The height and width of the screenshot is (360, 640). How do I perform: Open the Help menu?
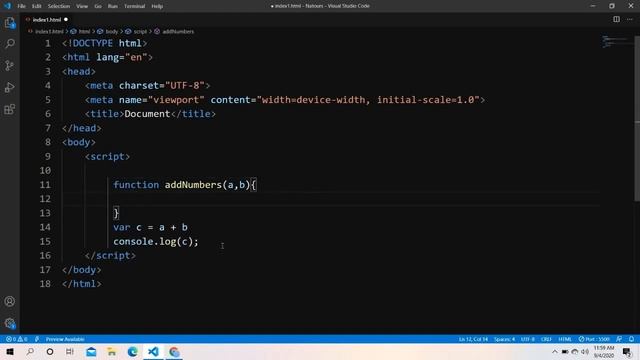(157, 6)
